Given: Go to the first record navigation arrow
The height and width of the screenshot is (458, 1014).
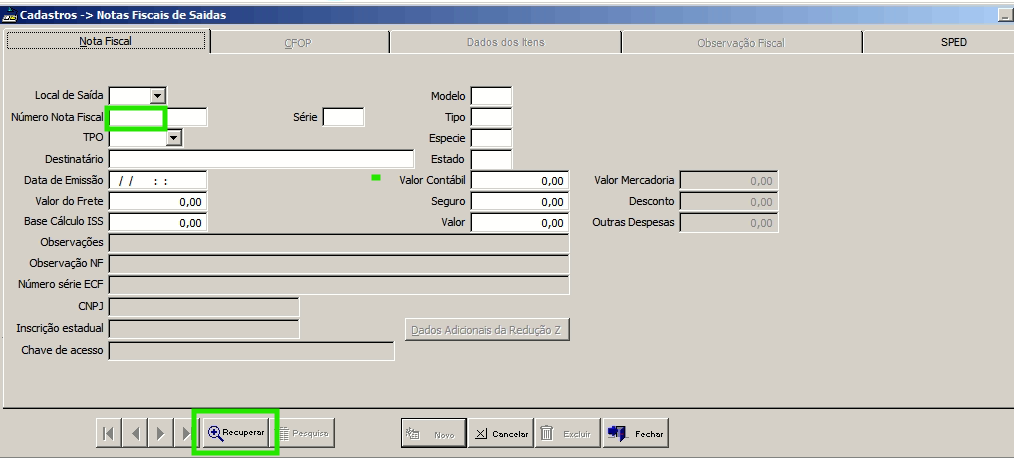Looking at the screenshot, I should pos(108,433).
